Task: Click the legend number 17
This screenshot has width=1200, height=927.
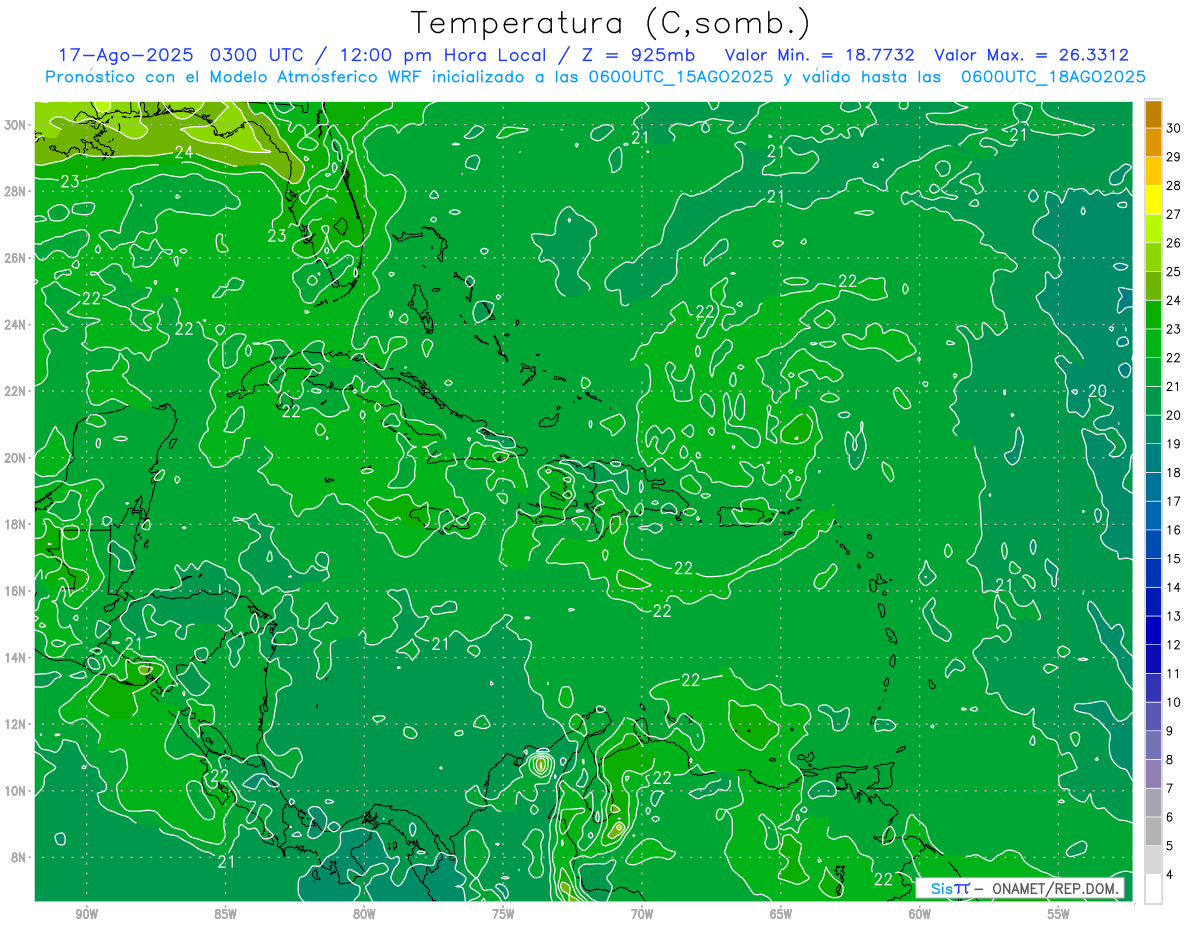Action: click(x=1174, y=501)
